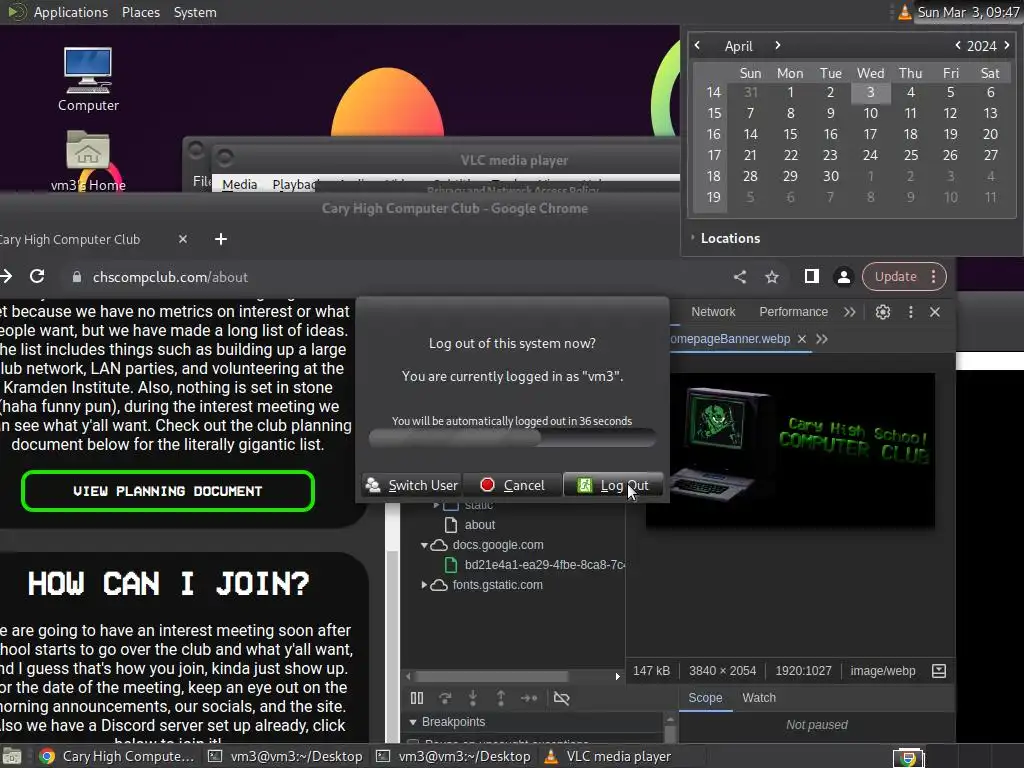Cancel the logout dialog
The width and height of the screenshot is (1024, 768).
coord(512,485)
